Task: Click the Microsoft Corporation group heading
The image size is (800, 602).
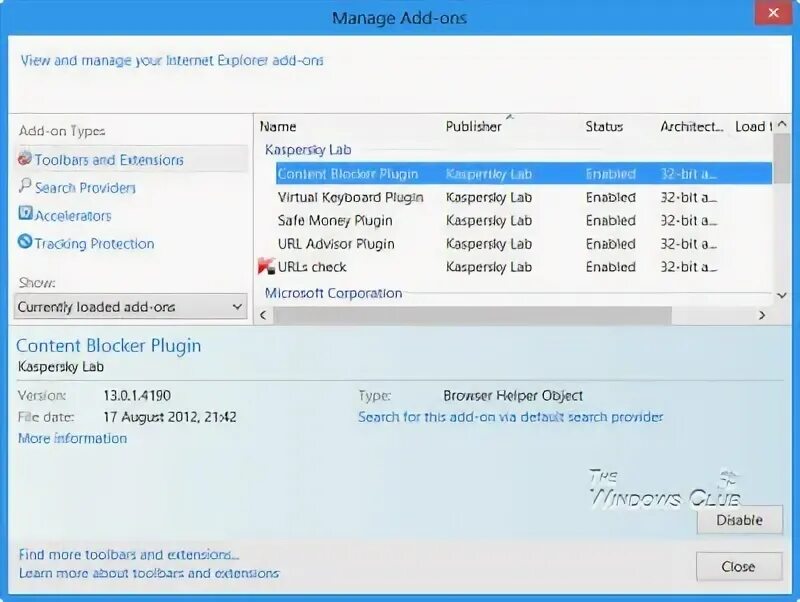Action: coord(333,293)
